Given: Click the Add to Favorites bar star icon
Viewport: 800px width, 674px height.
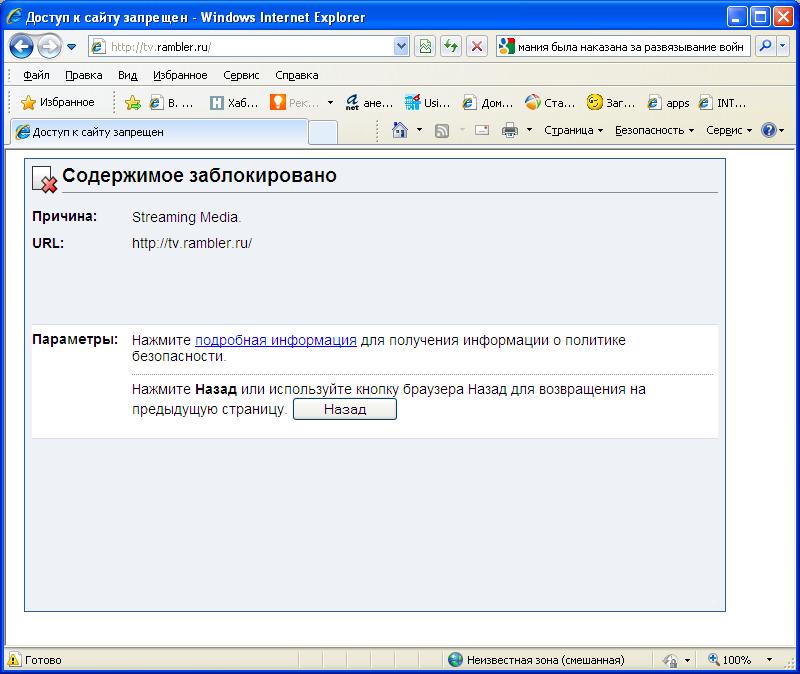Looking at the screenshot, I should tap(132, 102).
